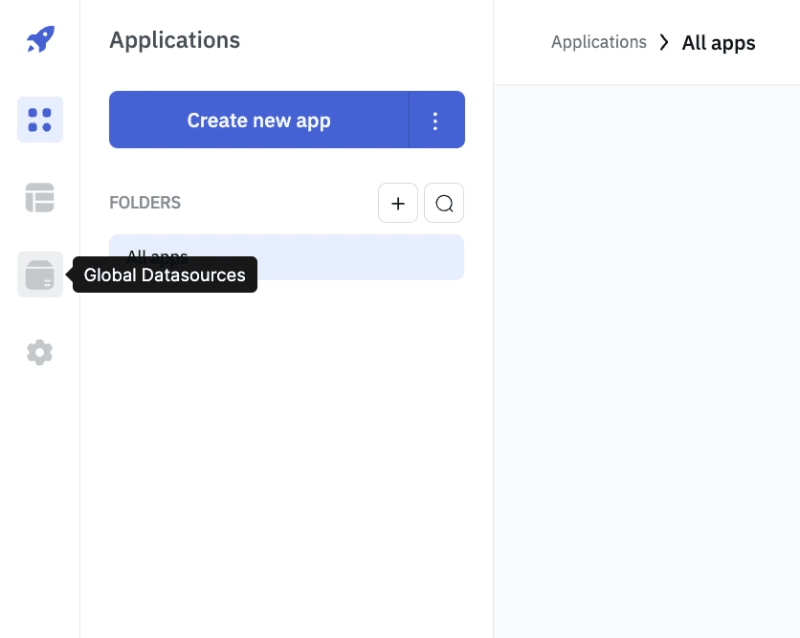
Task: Open the database table icon in sidebar
Action: click(40, 198)
